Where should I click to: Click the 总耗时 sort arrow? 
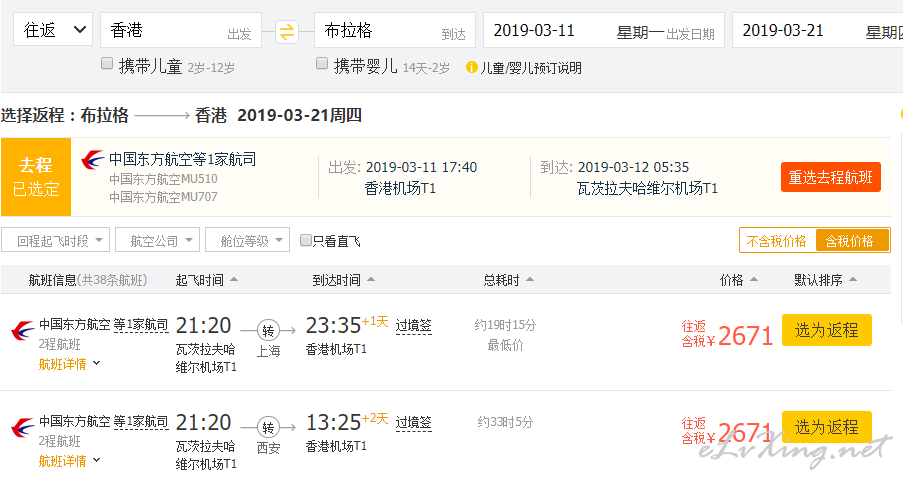coord(529,280)
